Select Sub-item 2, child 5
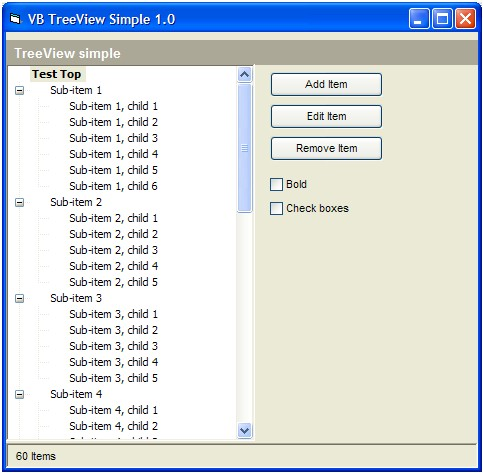483x473 pixels. (113, 282)
